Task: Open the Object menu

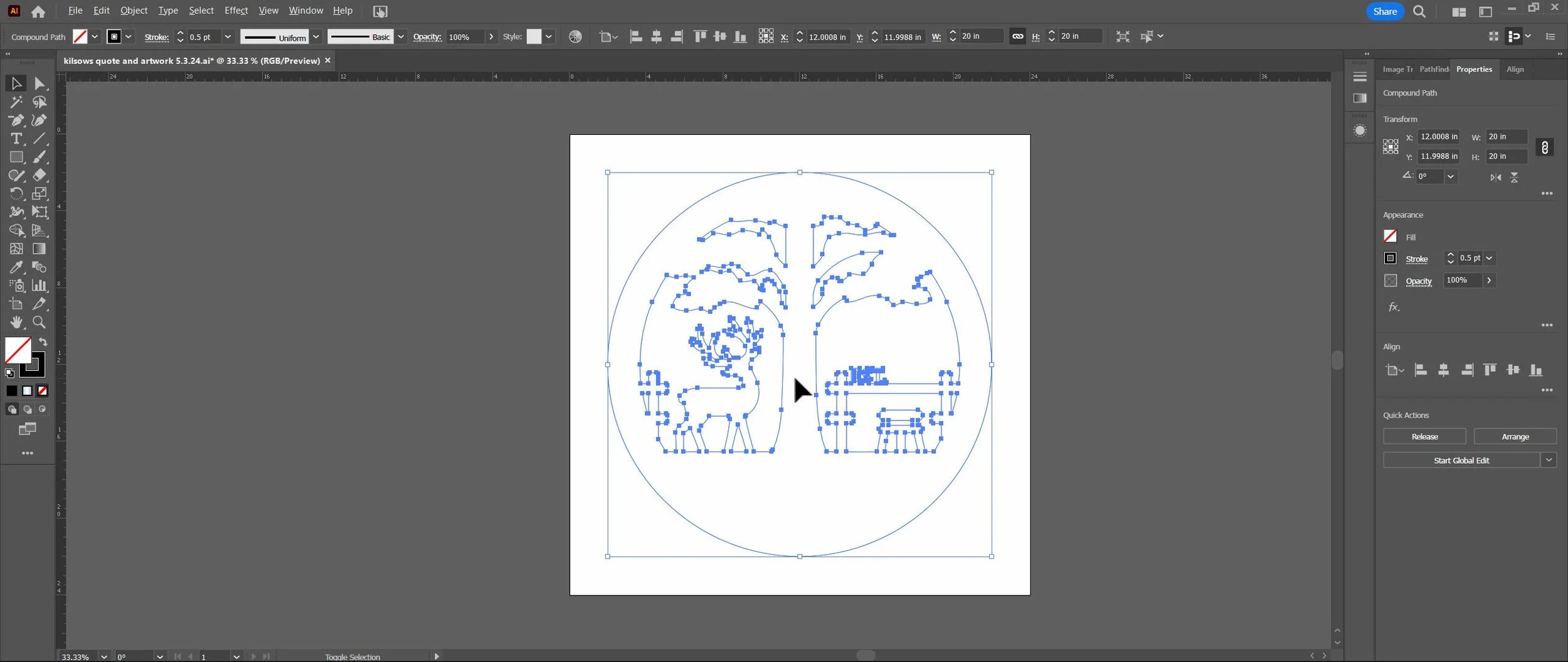Action: pyautogui.click(x=134, y=11)
